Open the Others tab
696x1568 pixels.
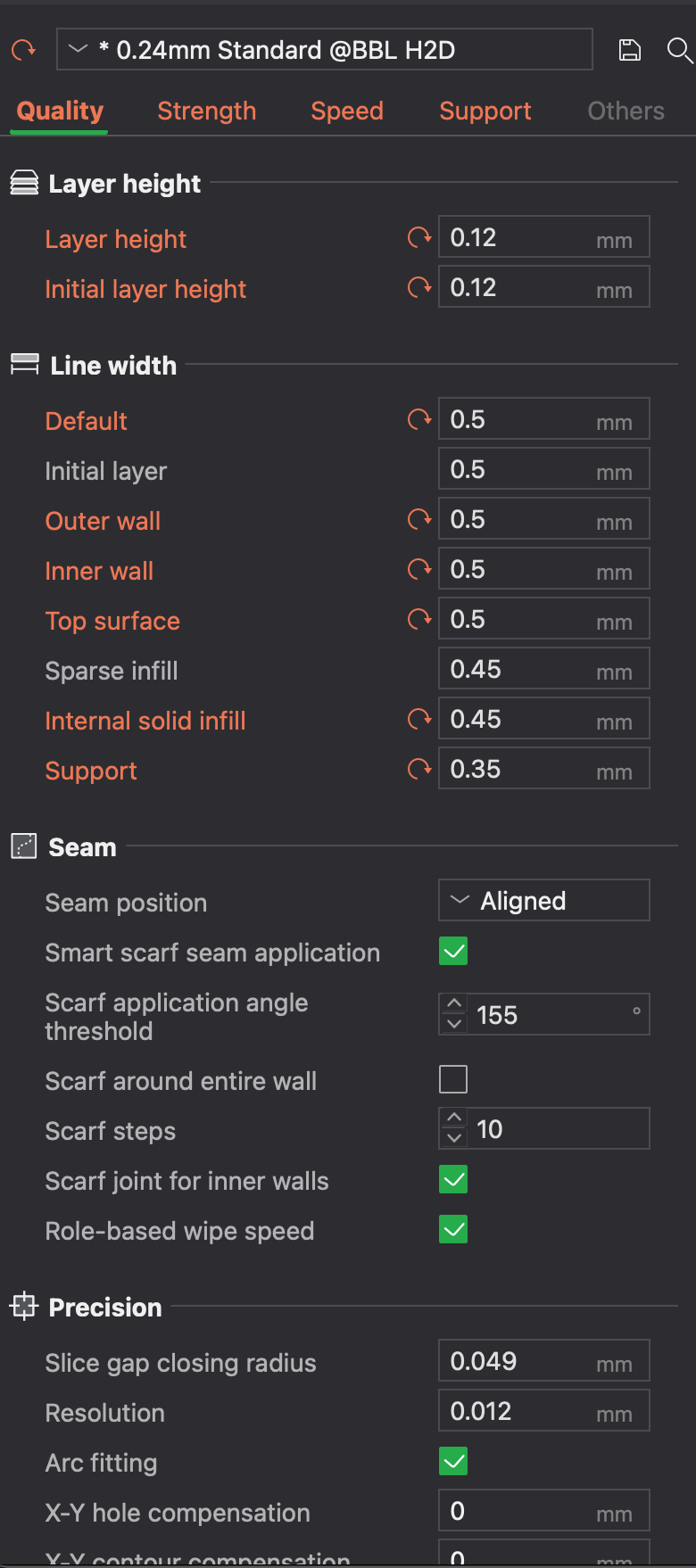tap(626, 111)
